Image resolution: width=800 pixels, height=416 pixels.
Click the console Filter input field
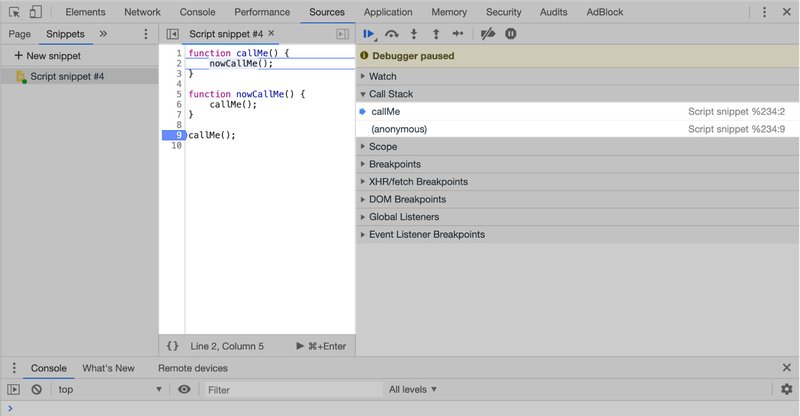[292, 390]
